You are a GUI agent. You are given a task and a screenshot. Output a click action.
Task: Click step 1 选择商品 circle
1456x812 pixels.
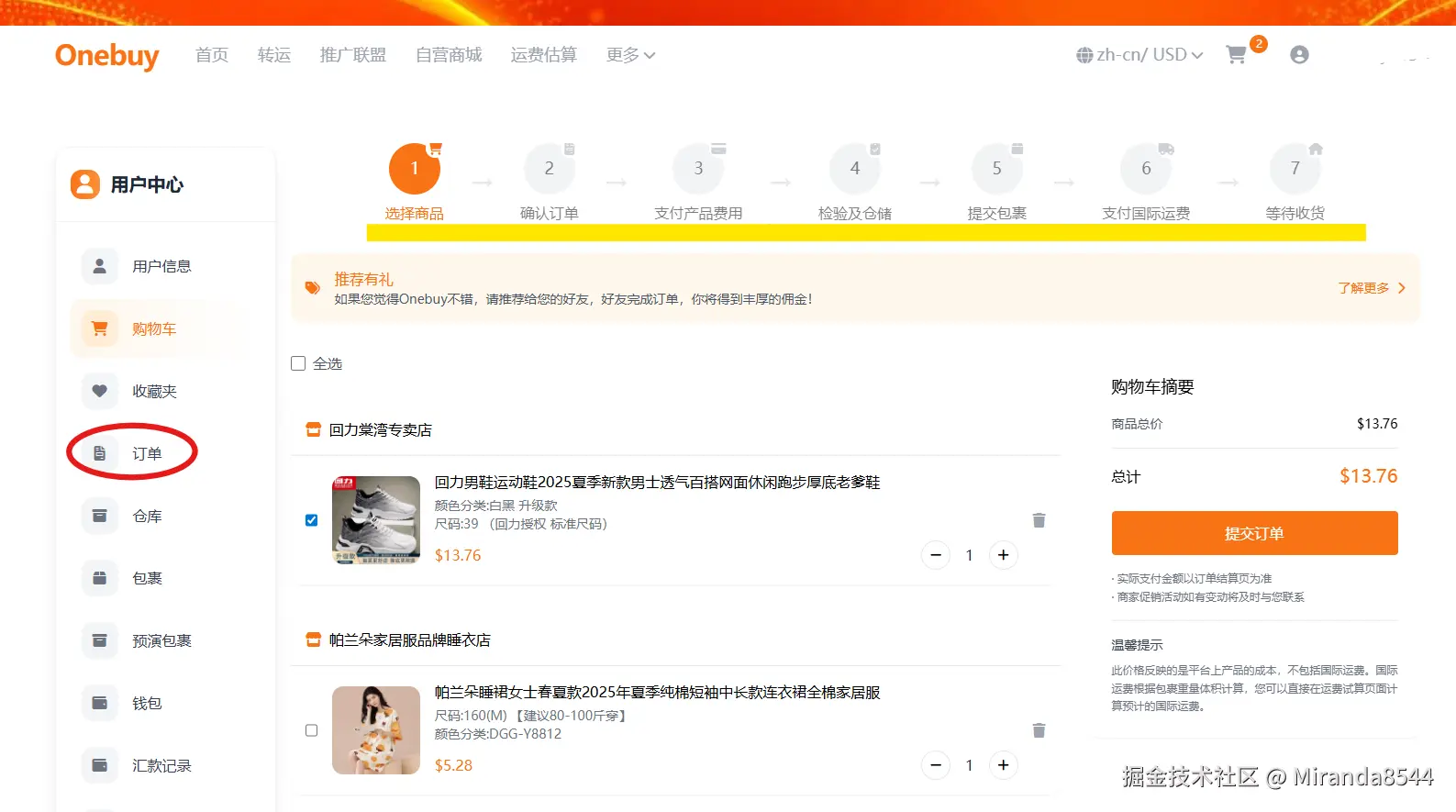click(x=415, y=169)
